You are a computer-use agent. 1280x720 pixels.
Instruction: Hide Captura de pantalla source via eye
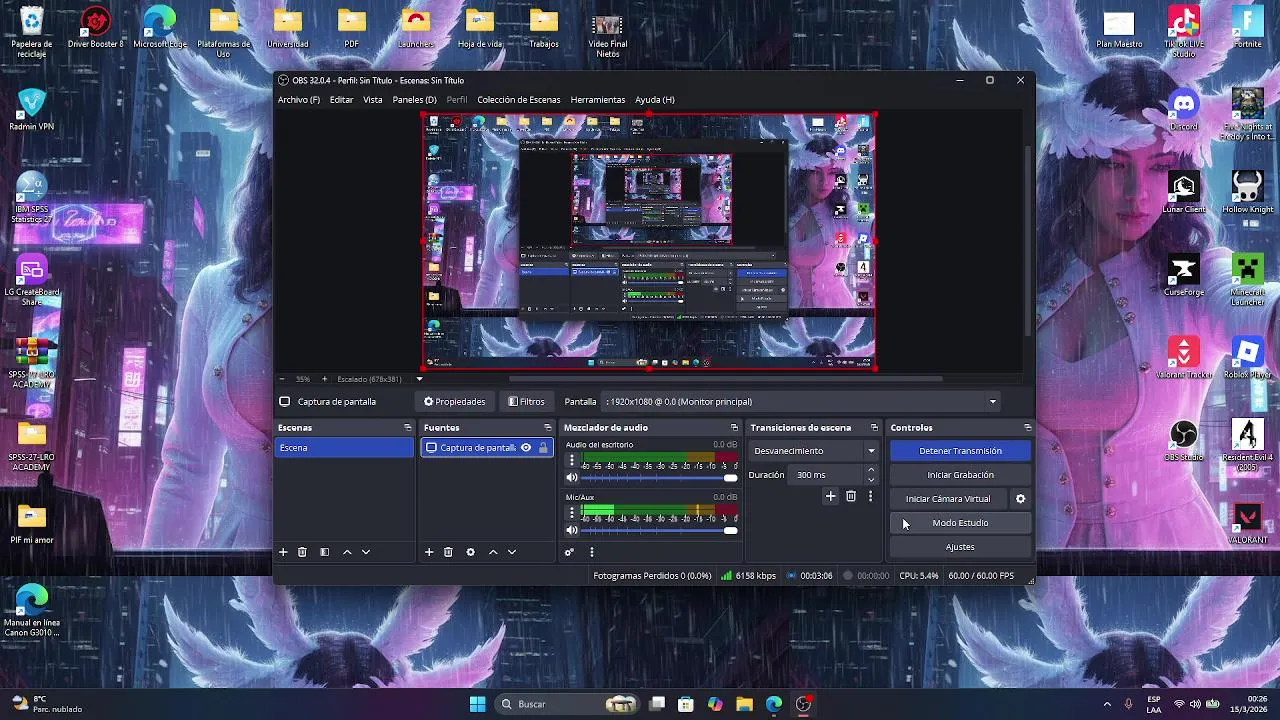(x=525, y=448)
